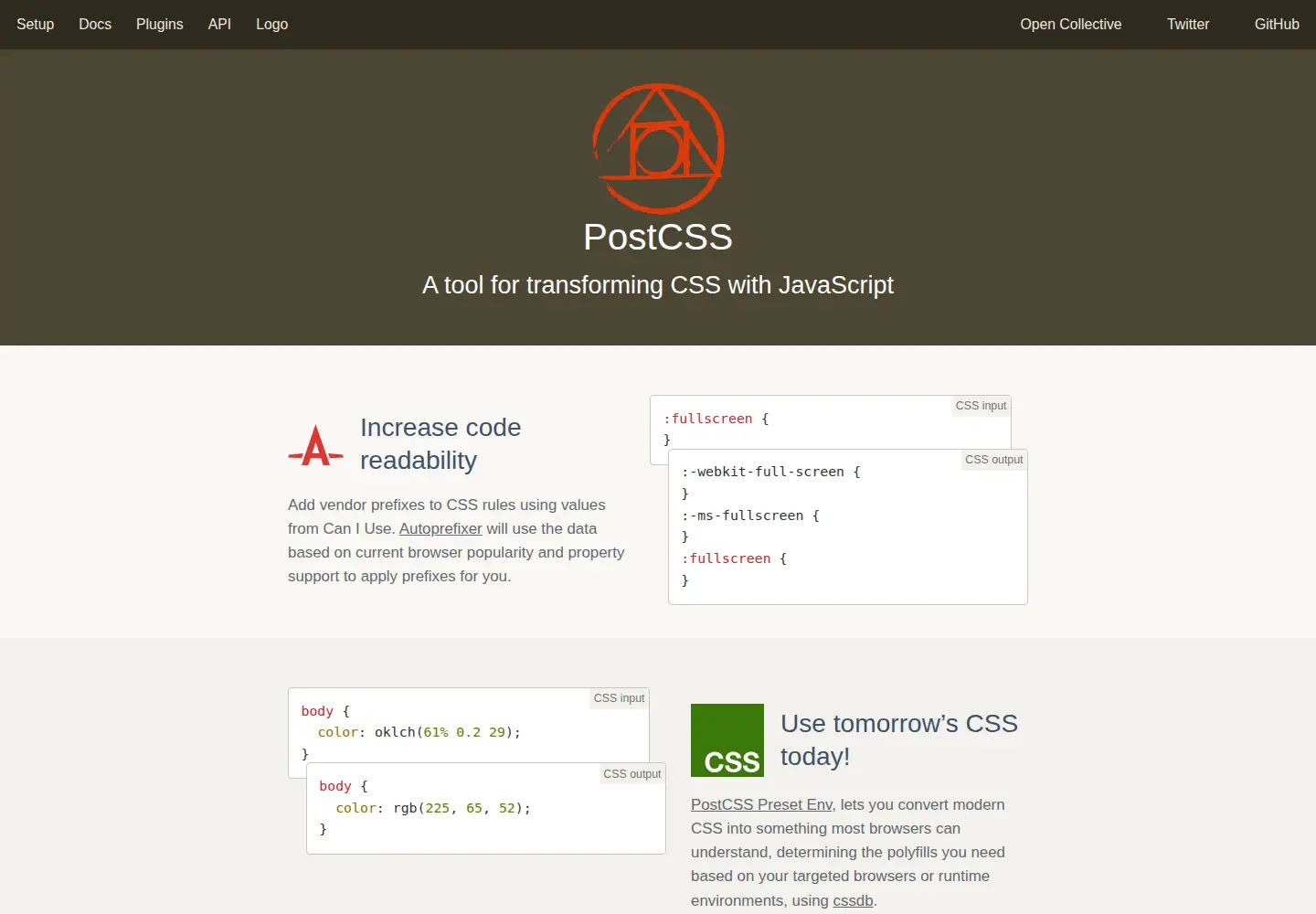Click the 'CSS input' label above :fullscreen code

(x=981, y=406)
